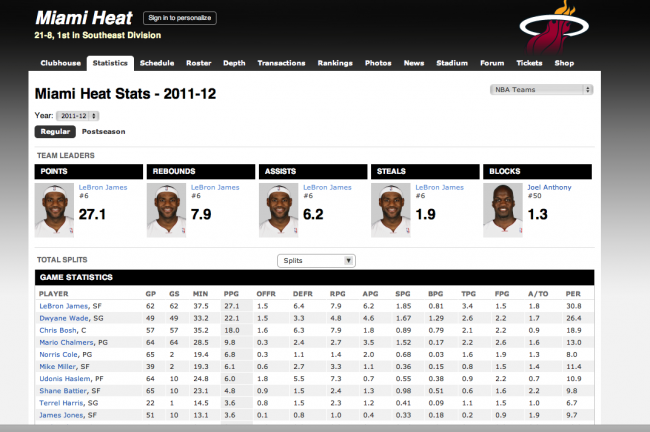Open Mario Chalmers player page
The height and width of the screenshot is (432, 650).
coord(66,342)
